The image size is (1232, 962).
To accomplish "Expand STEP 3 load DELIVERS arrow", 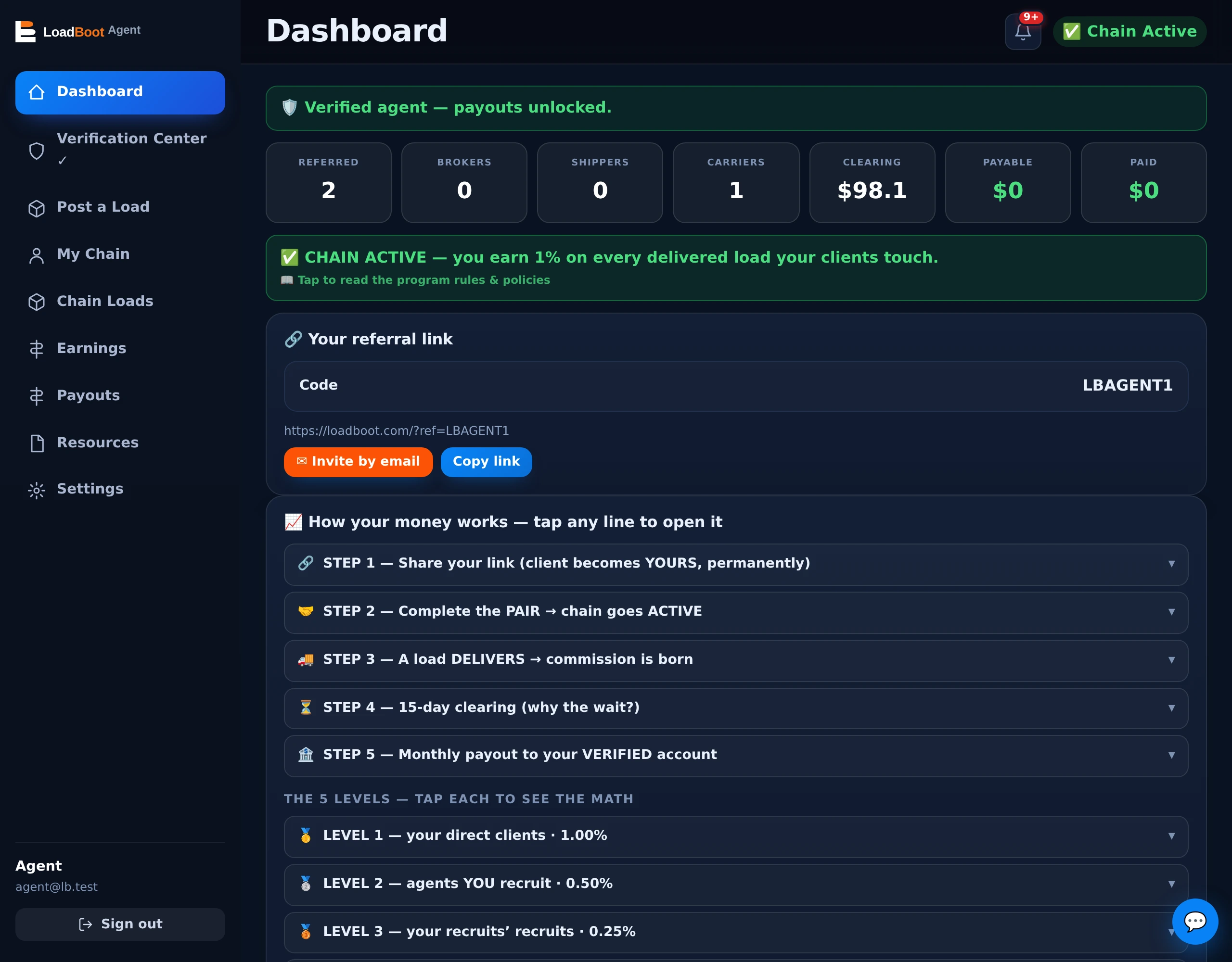I will click(1172, 660).
